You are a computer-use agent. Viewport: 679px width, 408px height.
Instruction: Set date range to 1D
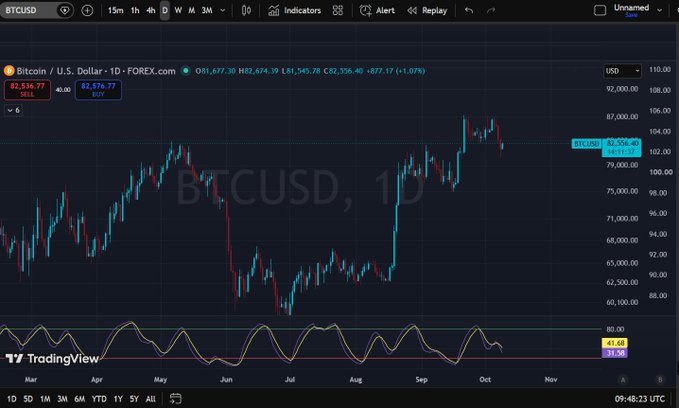click(x=12, y=399)
